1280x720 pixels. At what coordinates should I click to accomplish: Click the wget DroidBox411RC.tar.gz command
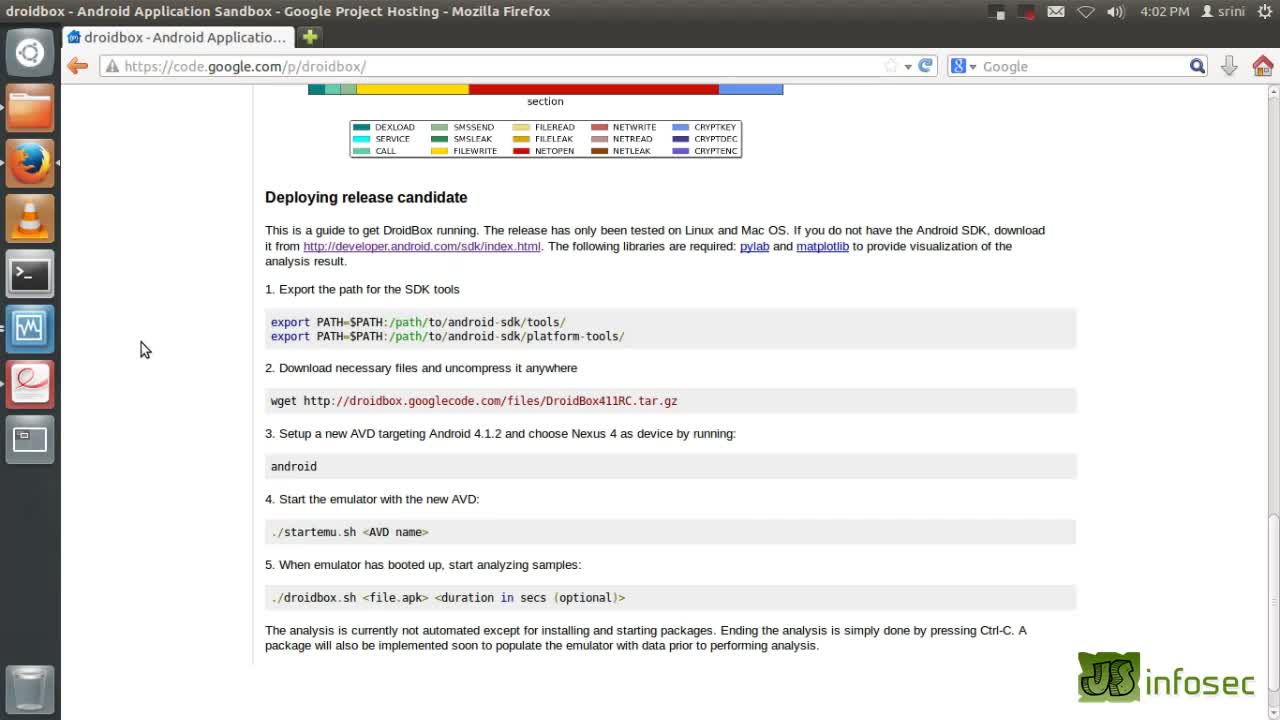pyautogui.click(x=474, y=401)
